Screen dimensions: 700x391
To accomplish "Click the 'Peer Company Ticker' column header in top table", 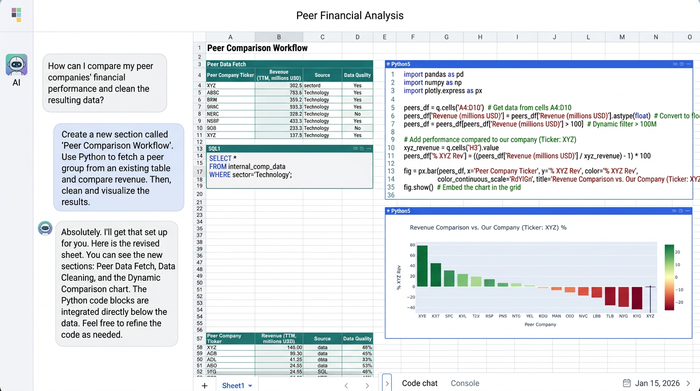I will pos(230,75).
